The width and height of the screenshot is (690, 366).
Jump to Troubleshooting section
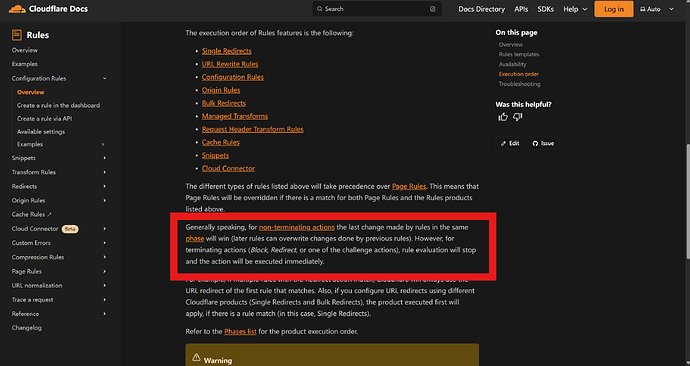[519, 84]
